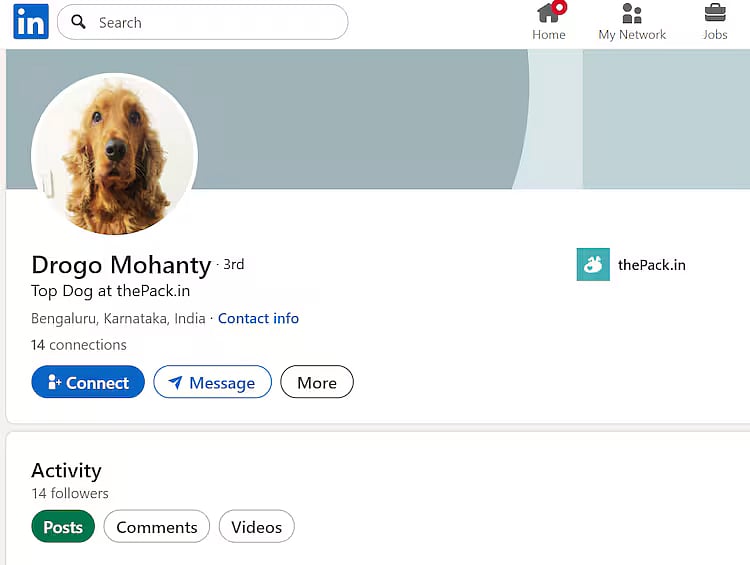Switch to the Comments activity filter

click(157, 527)
